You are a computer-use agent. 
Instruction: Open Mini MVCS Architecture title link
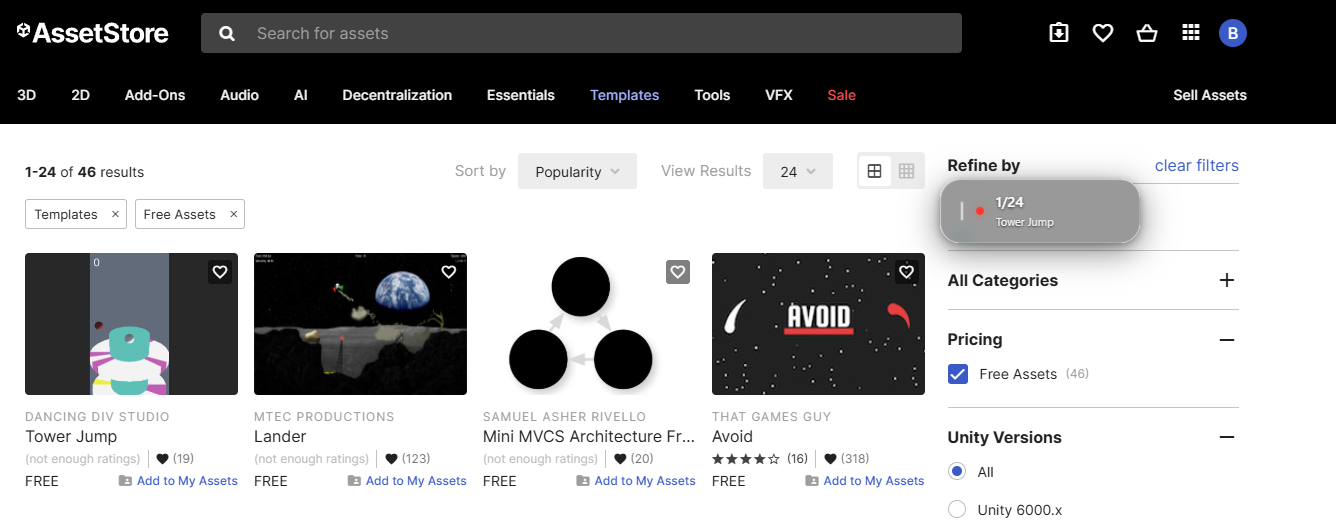589,436
